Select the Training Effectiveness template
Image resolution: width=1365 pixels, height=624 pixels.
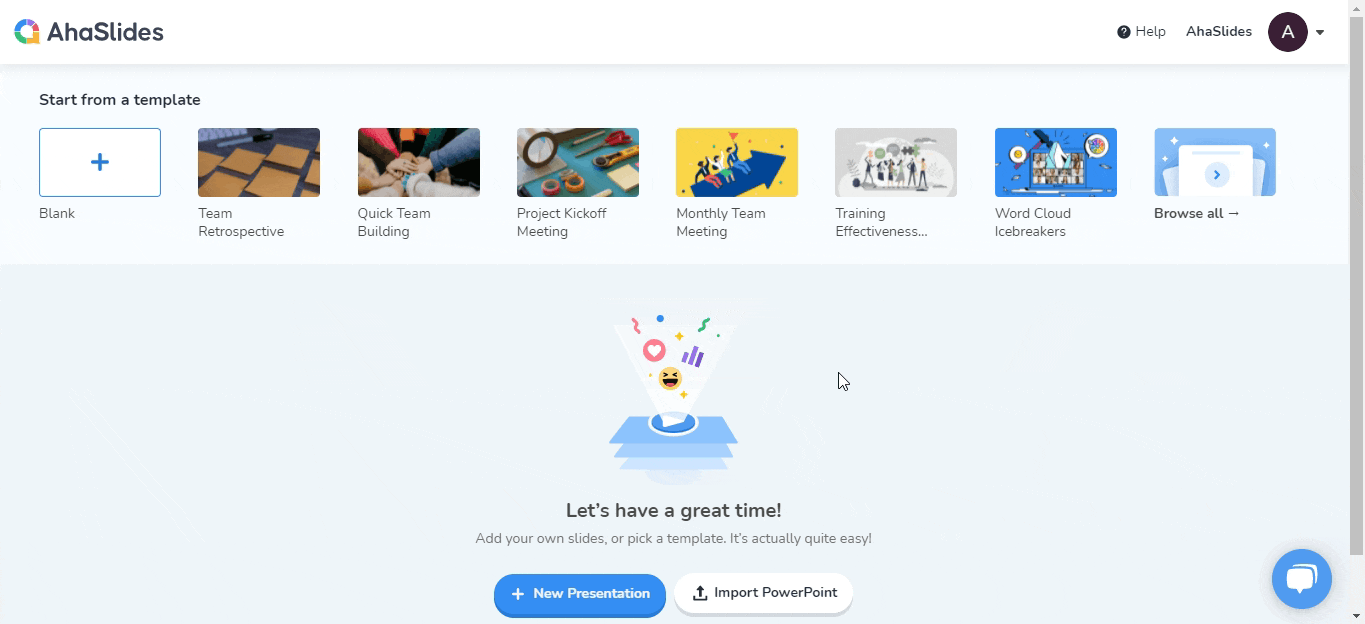tap(896, 162)
